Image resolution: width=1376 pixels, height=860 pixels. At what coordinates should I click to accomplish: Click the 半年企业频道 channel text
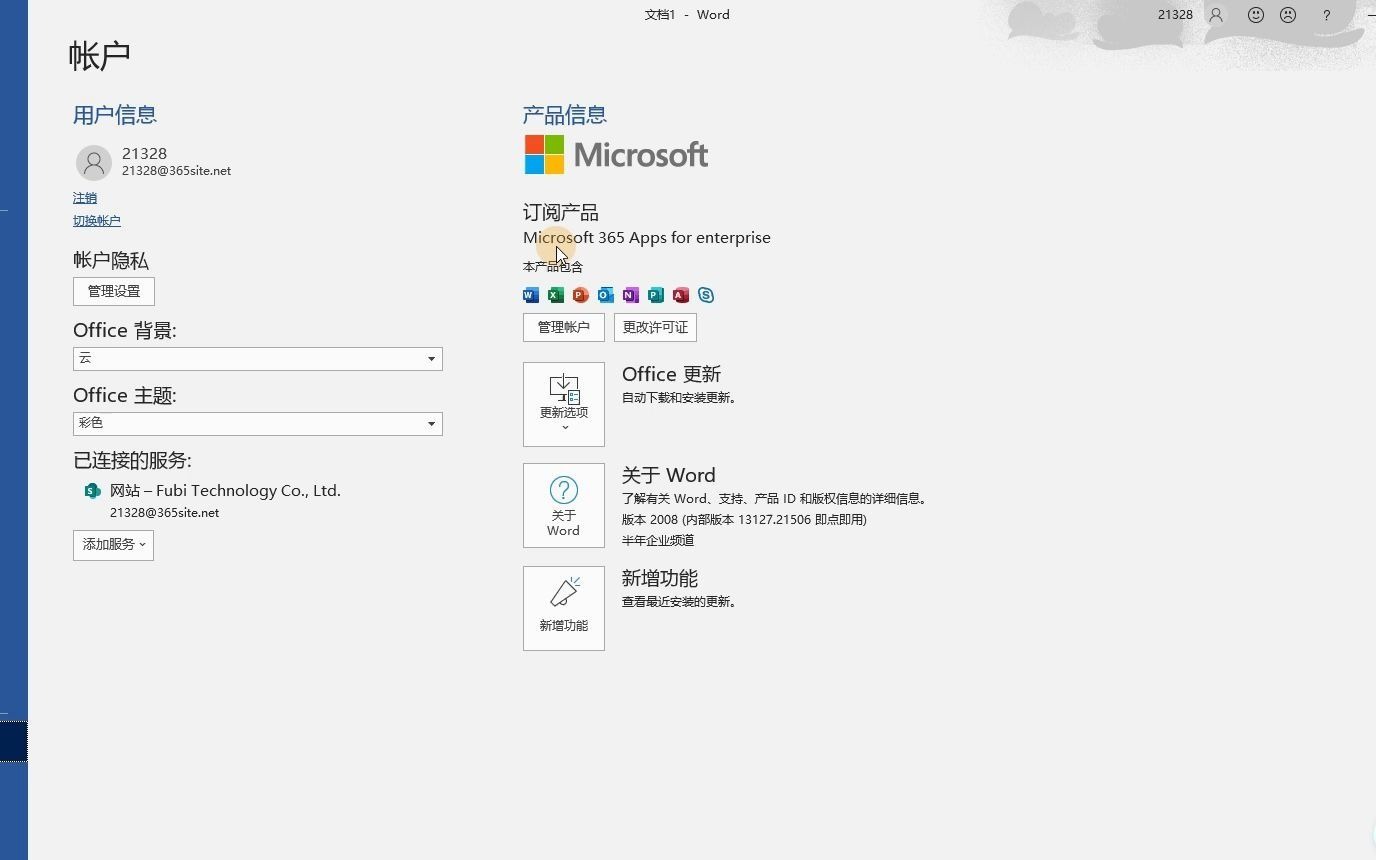[x=658, y=541]
